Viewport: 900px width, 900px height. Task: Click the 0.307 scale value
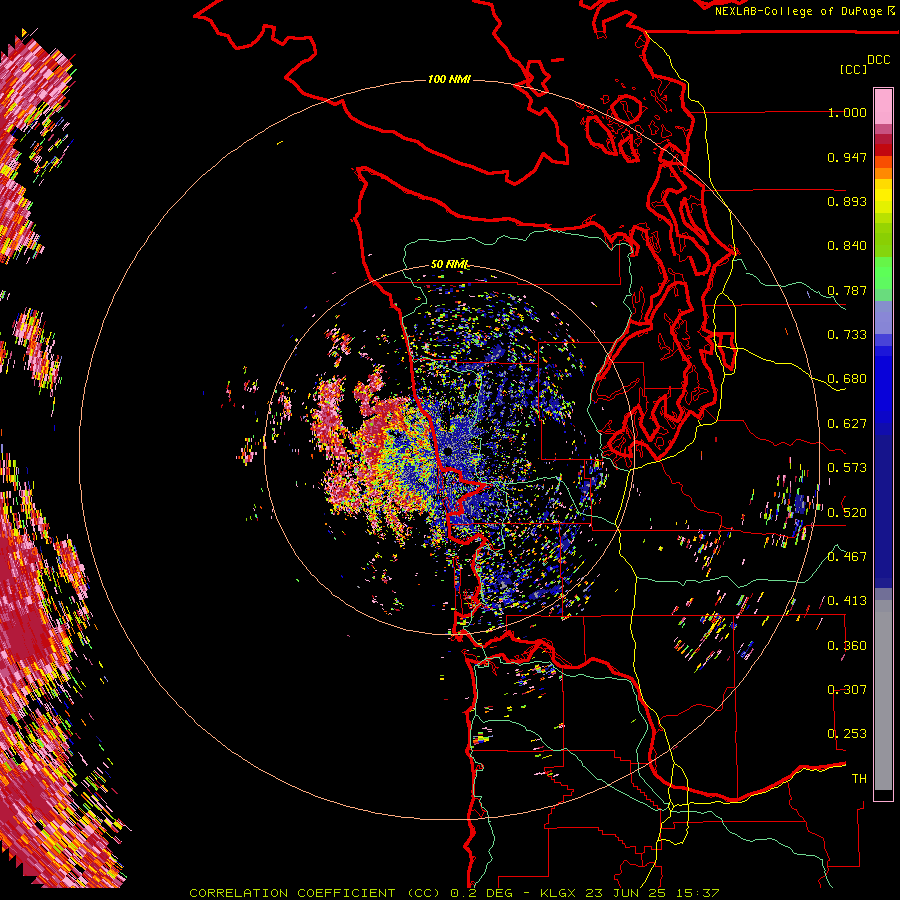[847, 689]
